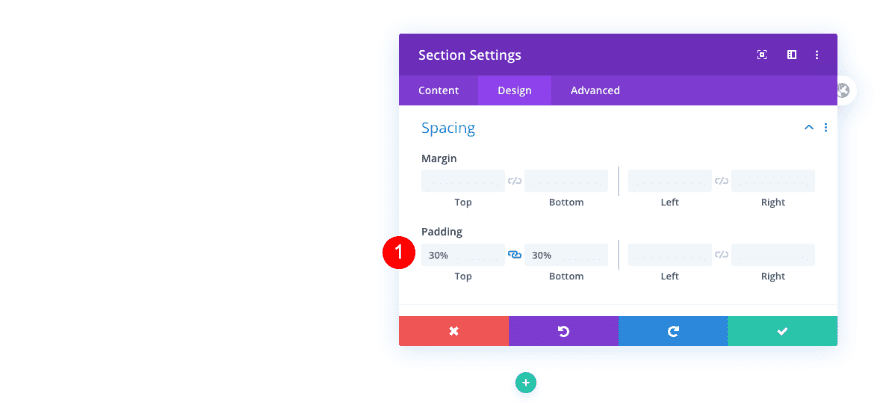The width and height of the screenshot is (880, 414).
Task: Click the Margin Top input field
Action: (x=462, y=181)
